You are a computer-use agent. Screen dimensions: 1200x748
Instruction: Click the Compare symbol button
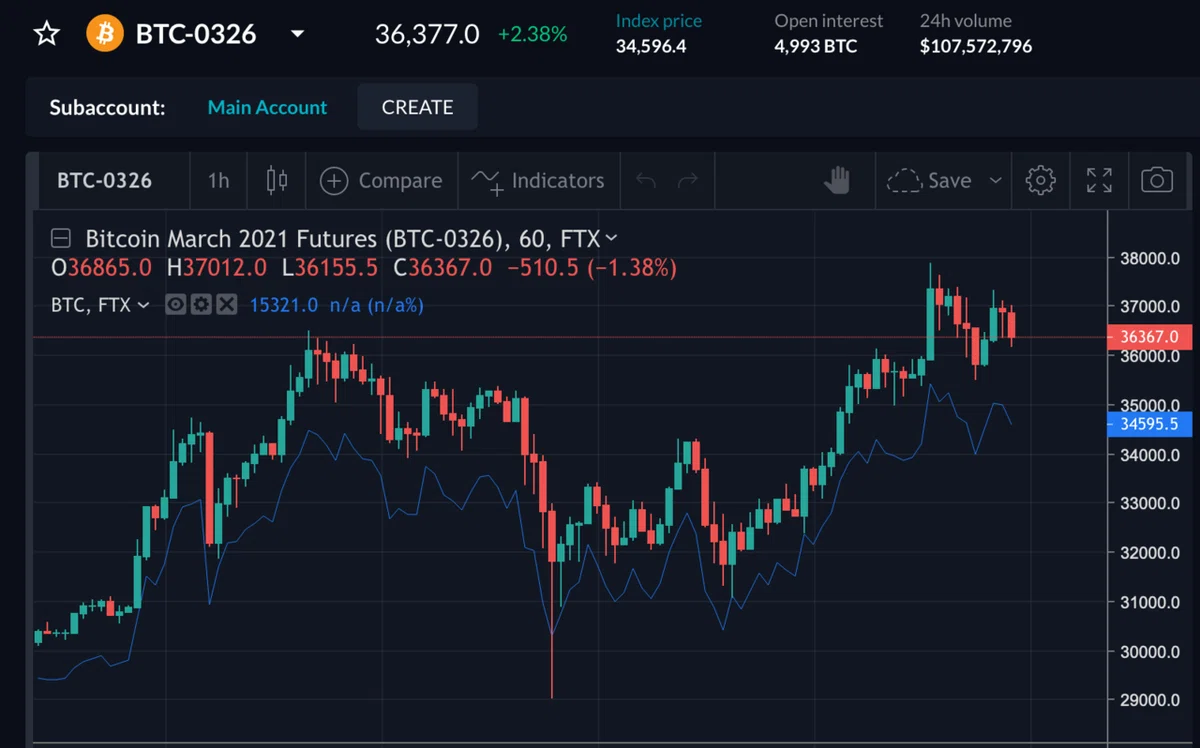381,181
